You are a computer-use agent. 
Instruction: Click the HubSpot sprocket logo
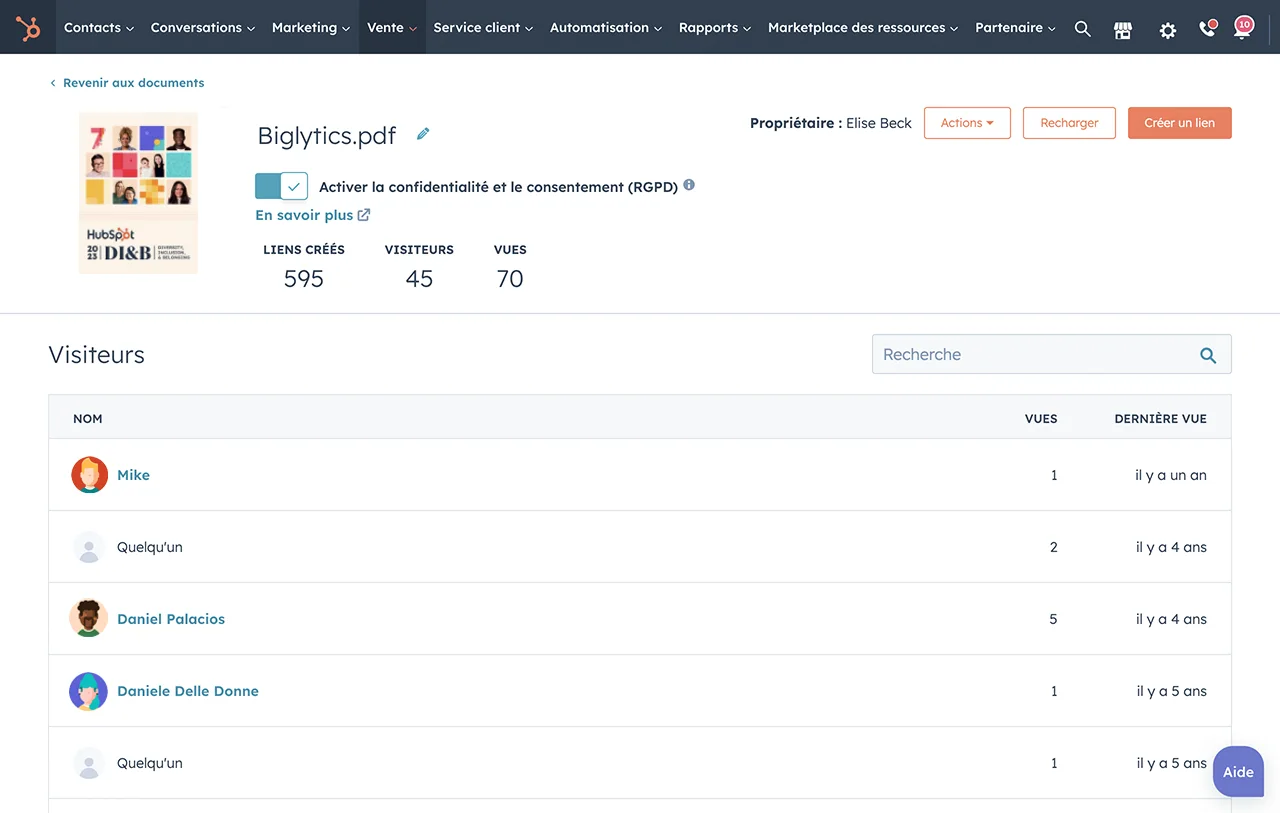coord(28,28)
